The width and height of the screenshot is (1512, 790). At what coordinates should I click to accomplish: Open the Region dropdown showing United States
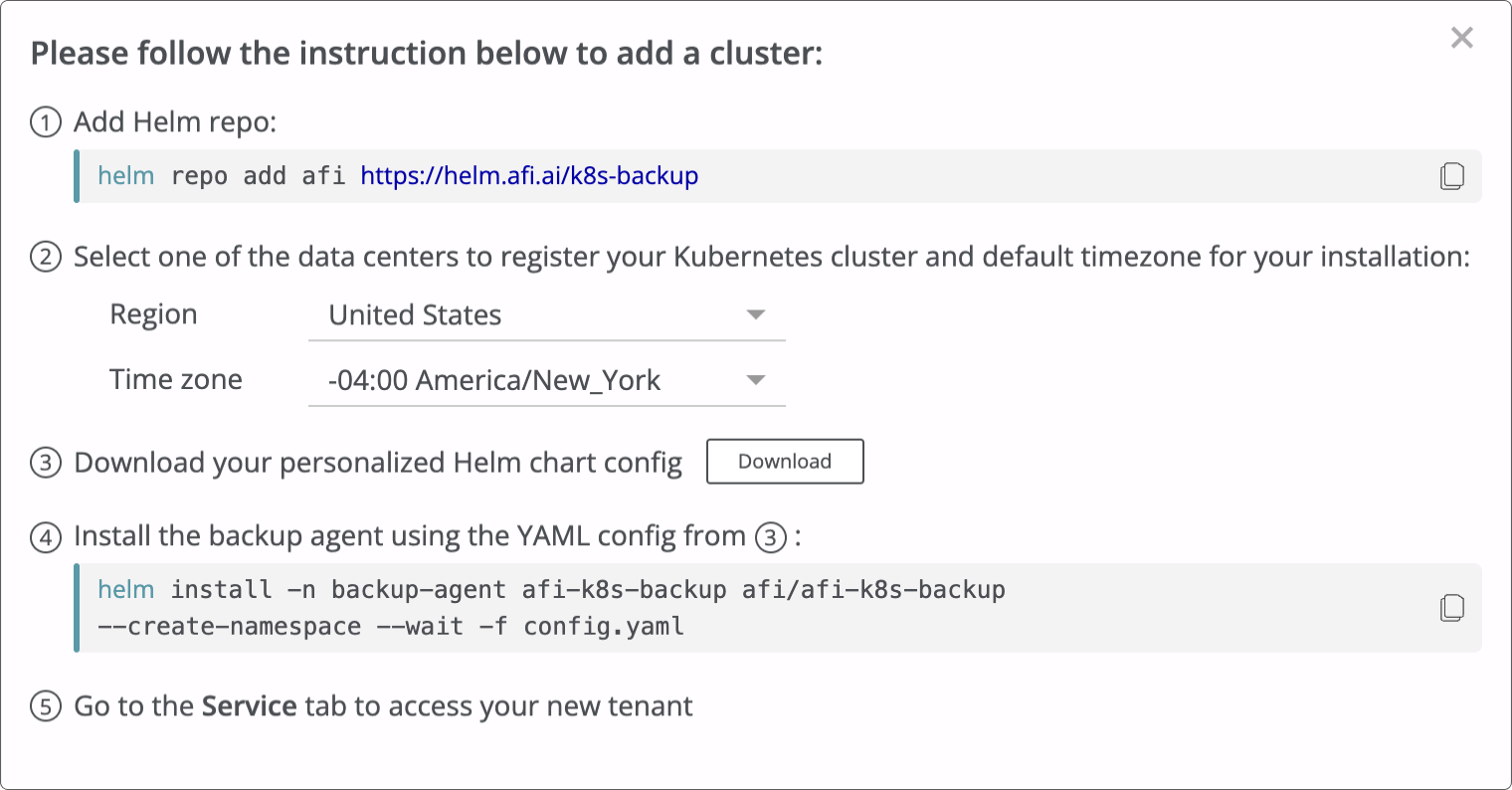tap(547, 315)
